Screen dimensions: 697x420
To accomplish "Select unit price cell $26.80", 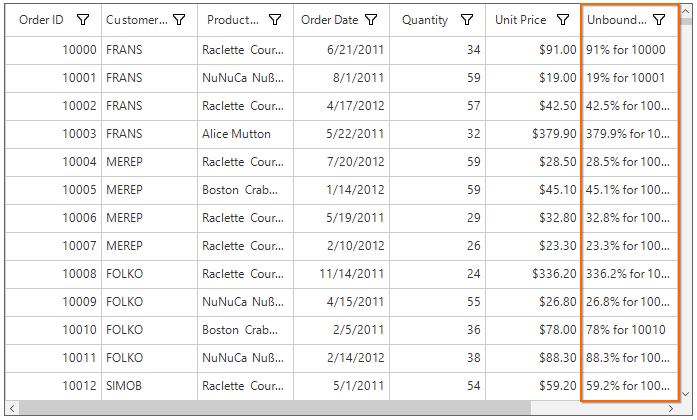I will tap(533, 302).
